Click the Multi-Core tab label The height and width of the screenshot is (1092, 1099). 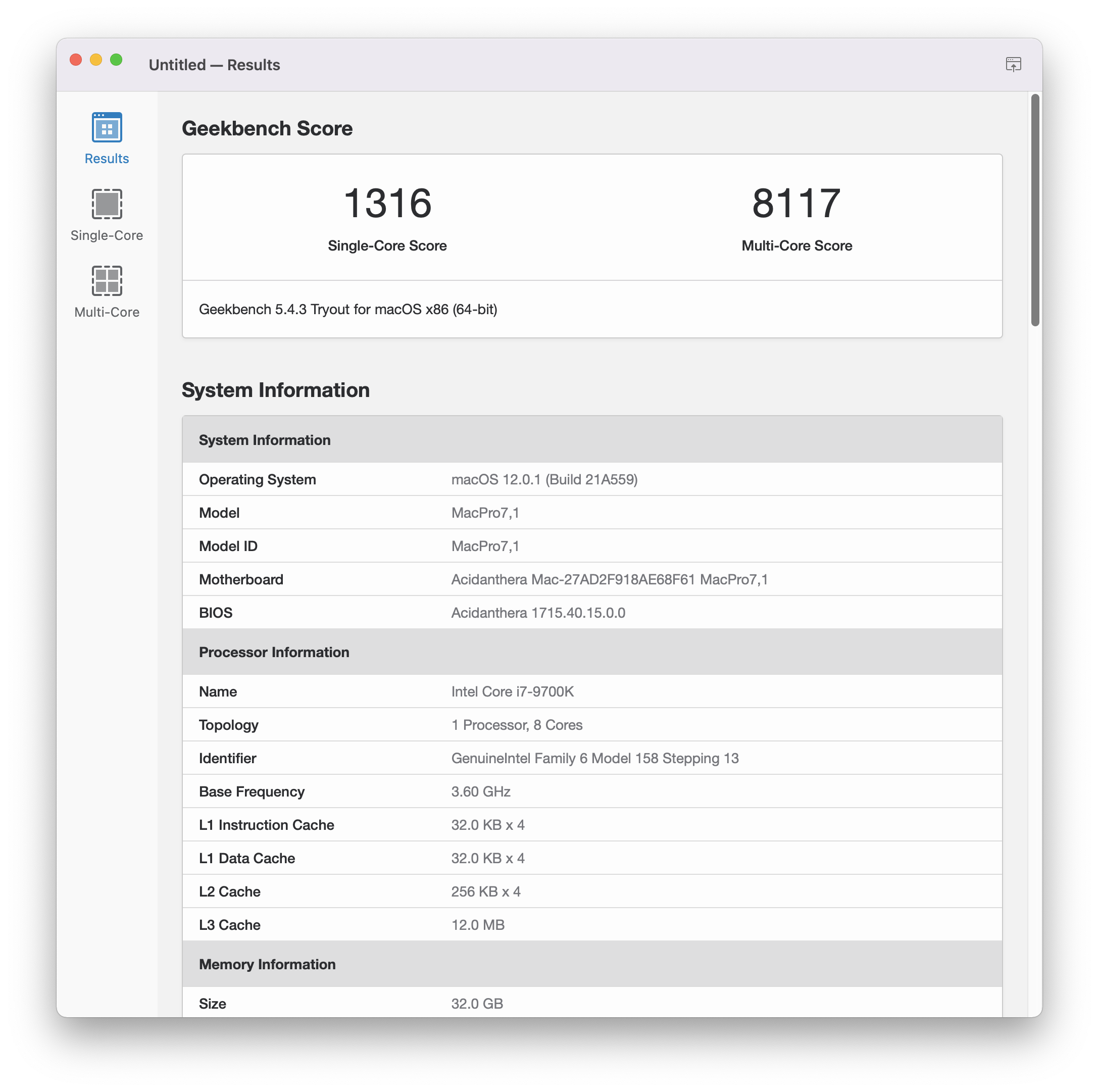(x=107, y=312)
